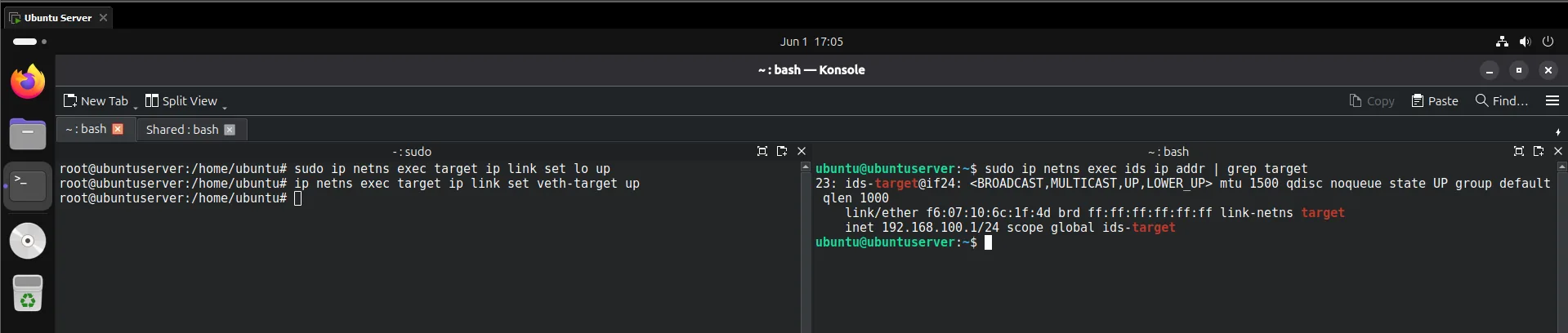Open the Activities workspace indicator

[x=29, y=42]
